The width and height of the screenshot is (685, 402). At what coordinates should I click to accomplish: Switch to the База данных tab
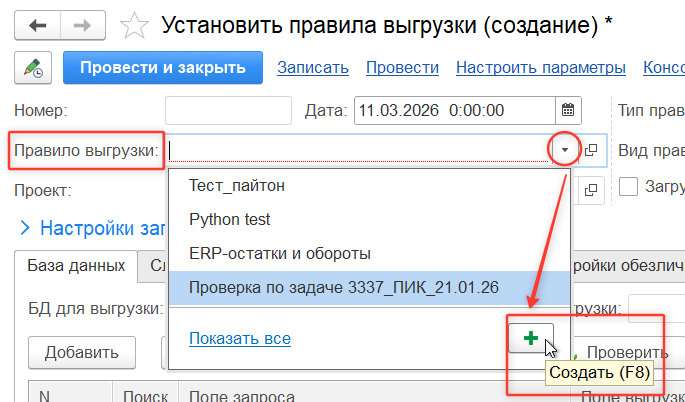76,265
